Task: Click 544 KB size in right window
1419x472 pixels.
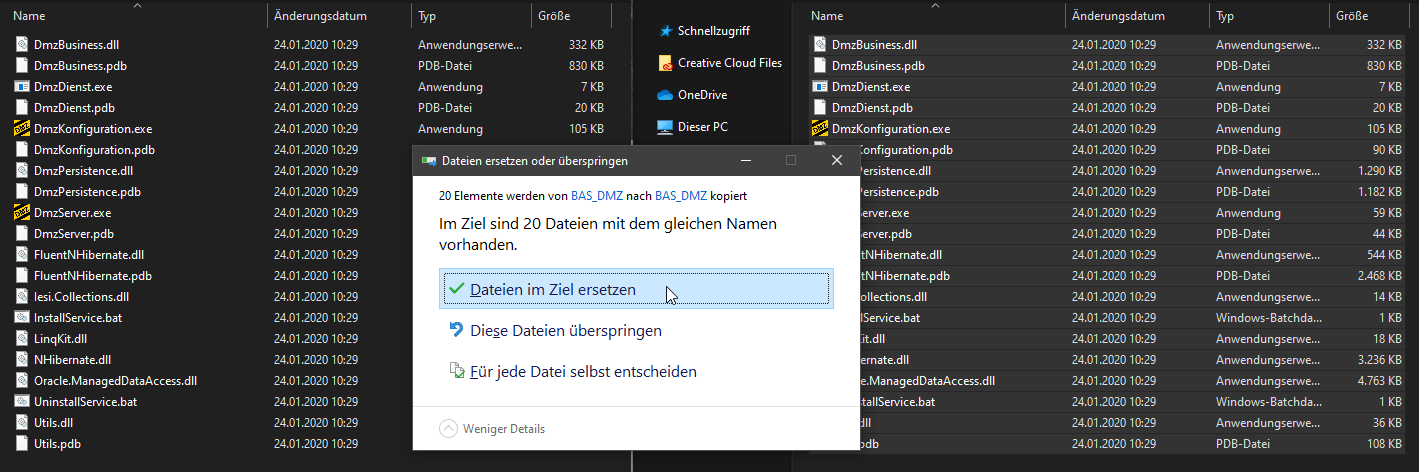Action: coord(1384,255)
